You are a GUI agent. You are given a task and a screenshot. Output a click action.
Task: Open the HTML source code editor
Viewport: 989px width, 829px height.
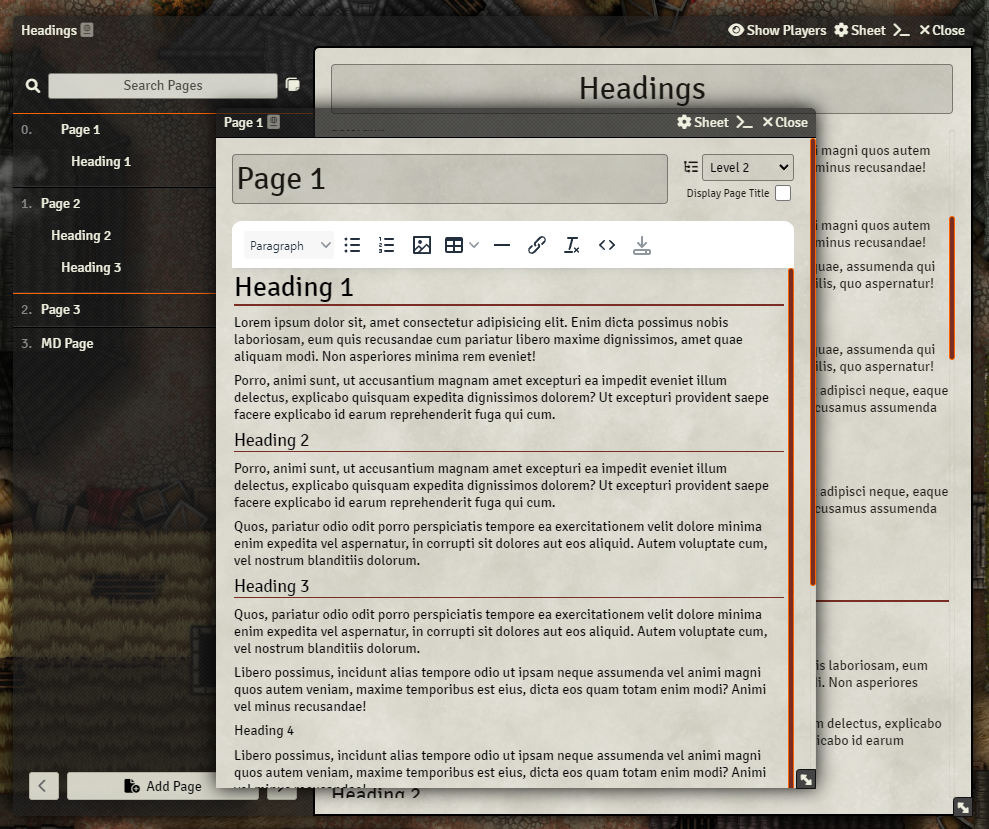pos(606,245)
